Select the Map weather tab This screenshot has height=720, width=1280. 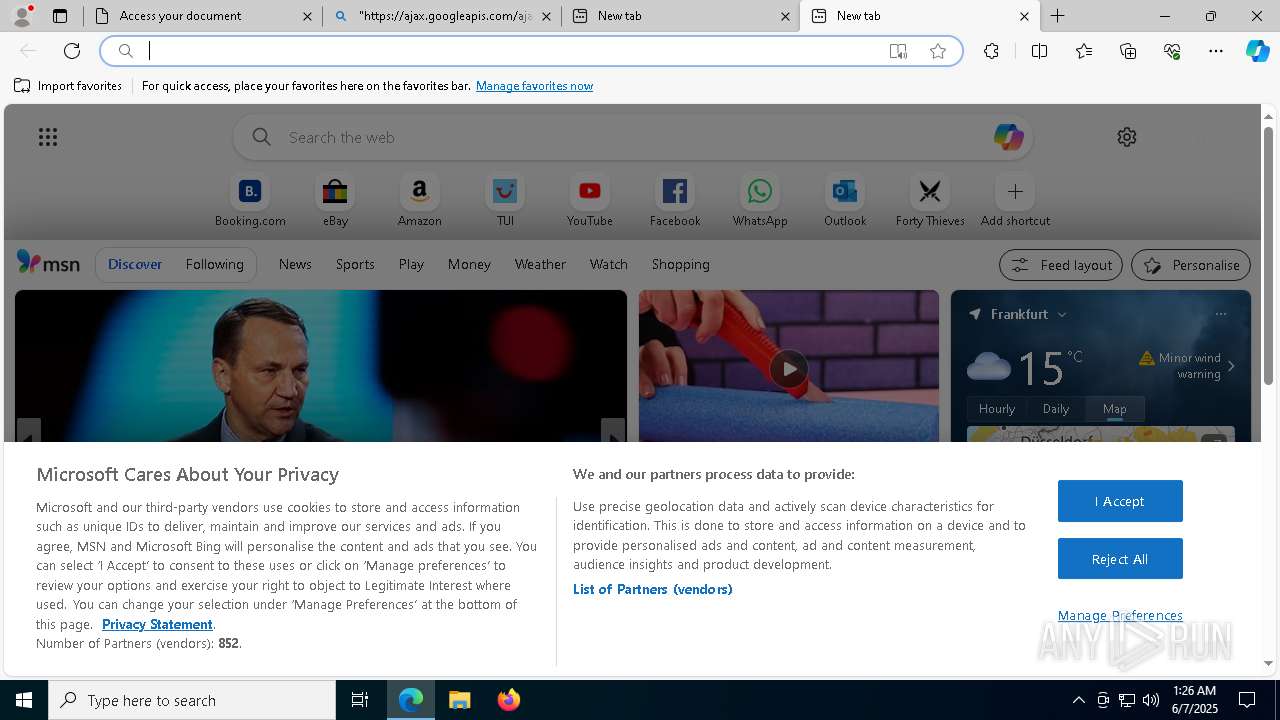click(1115, 408)
